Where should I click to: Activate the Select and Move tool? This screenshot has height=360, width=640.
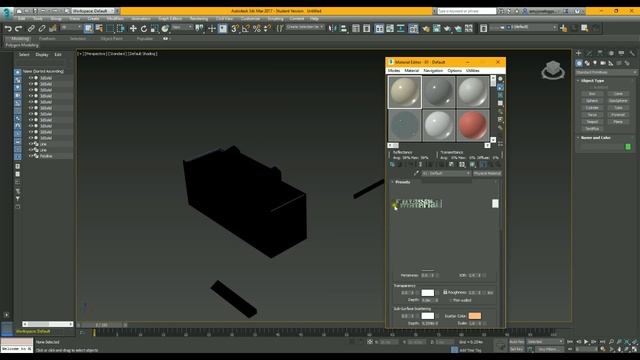point(133,28)
